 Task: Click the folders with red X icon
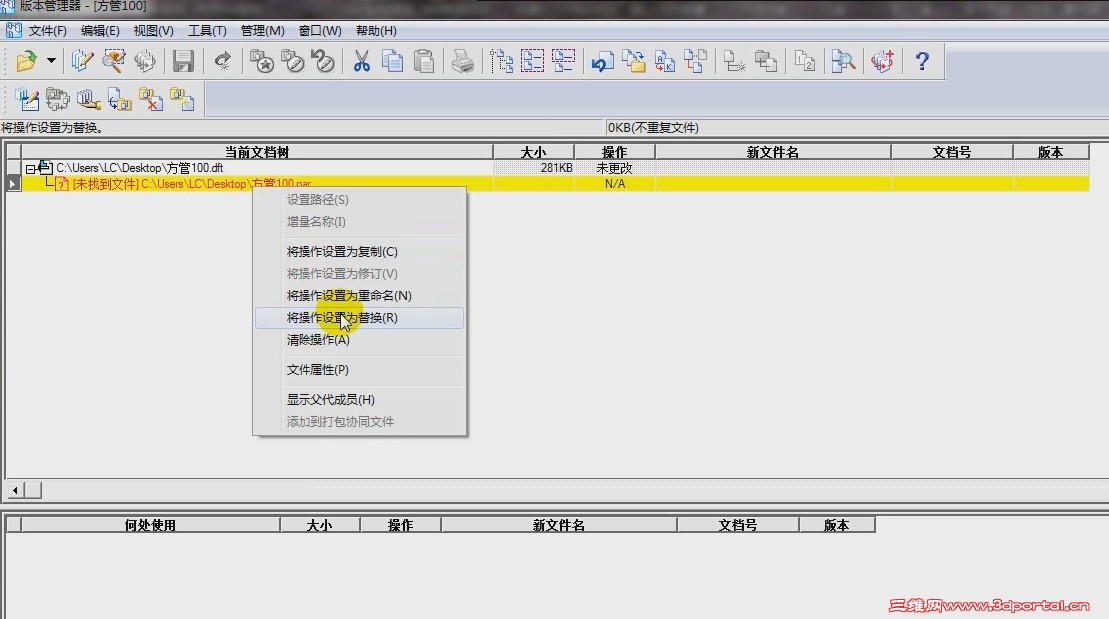(151, 99)
